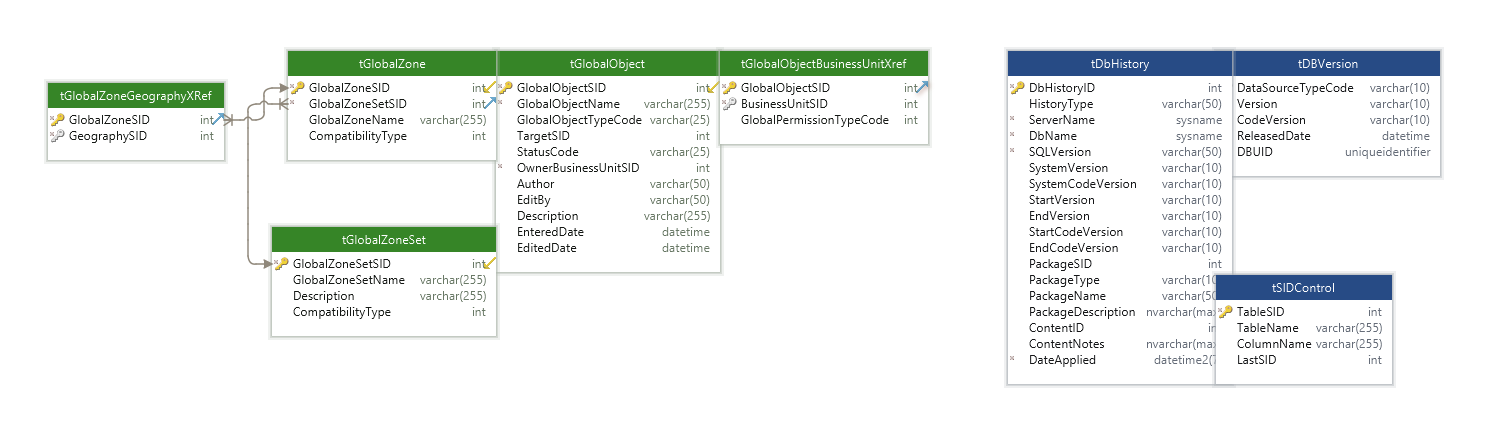Click the tDbHistory table header
This screenshot has width=1488, height=432.
(1119, 63)
